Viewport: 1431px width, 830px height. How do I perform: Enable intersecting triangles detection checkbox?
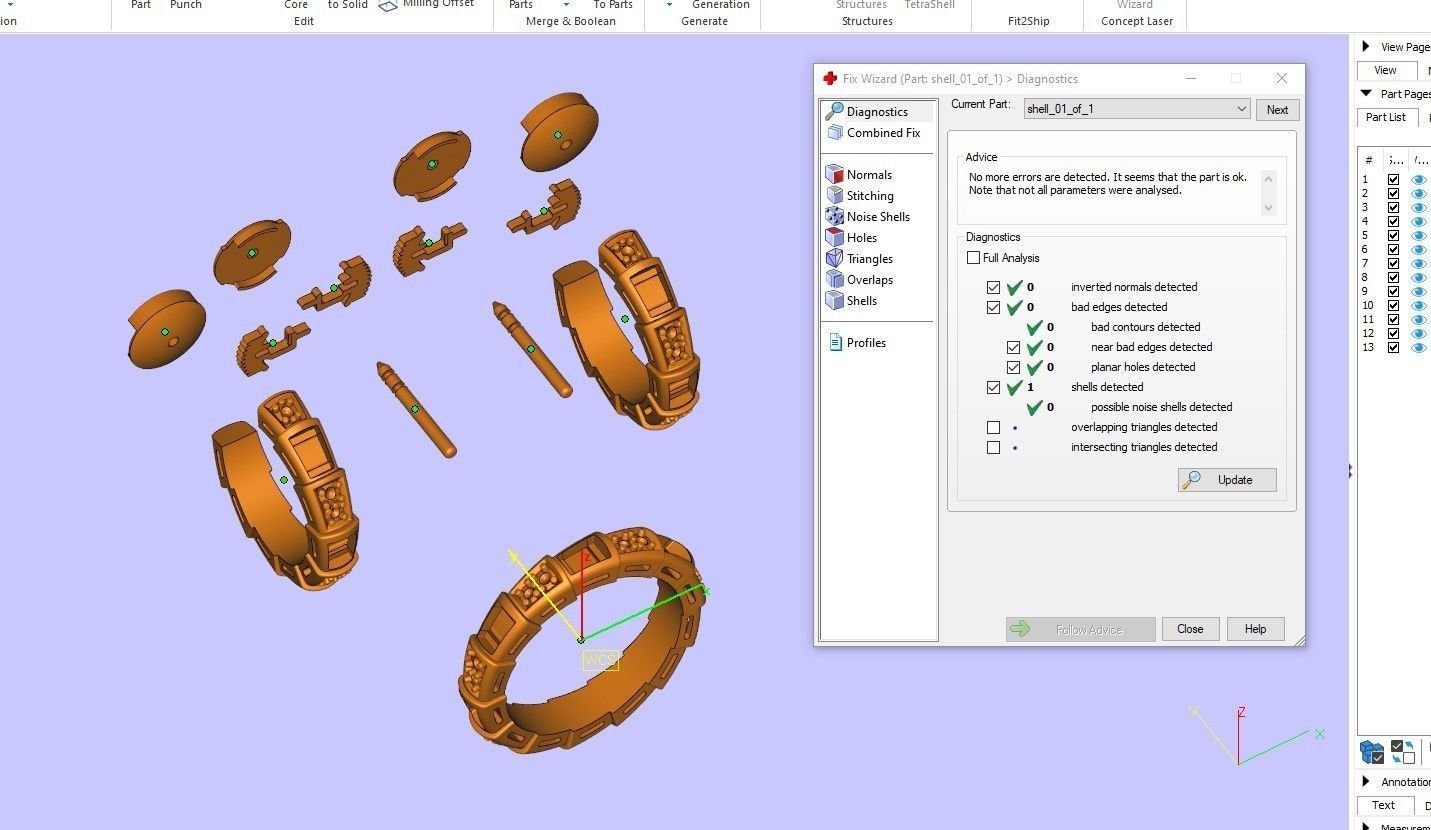coord(993,447)
